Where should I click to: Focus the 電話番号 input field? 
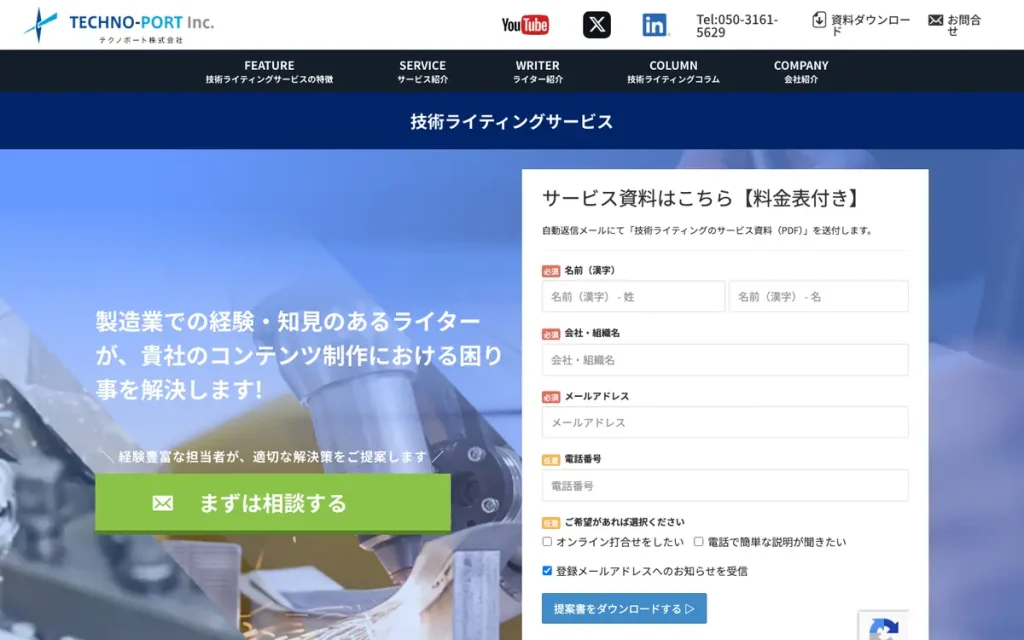(725, 486)
